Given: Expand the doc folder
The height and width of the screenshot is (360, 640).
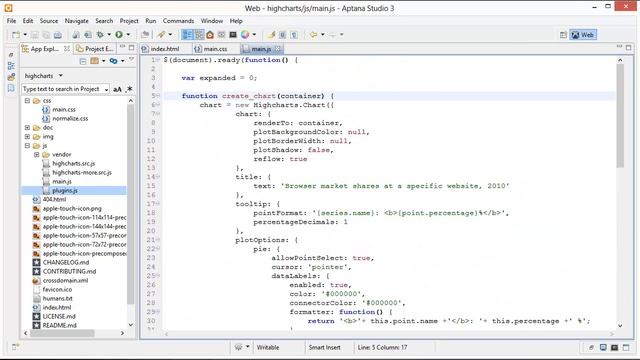Looking at the screenshot, I should click(x=27, y=127).
